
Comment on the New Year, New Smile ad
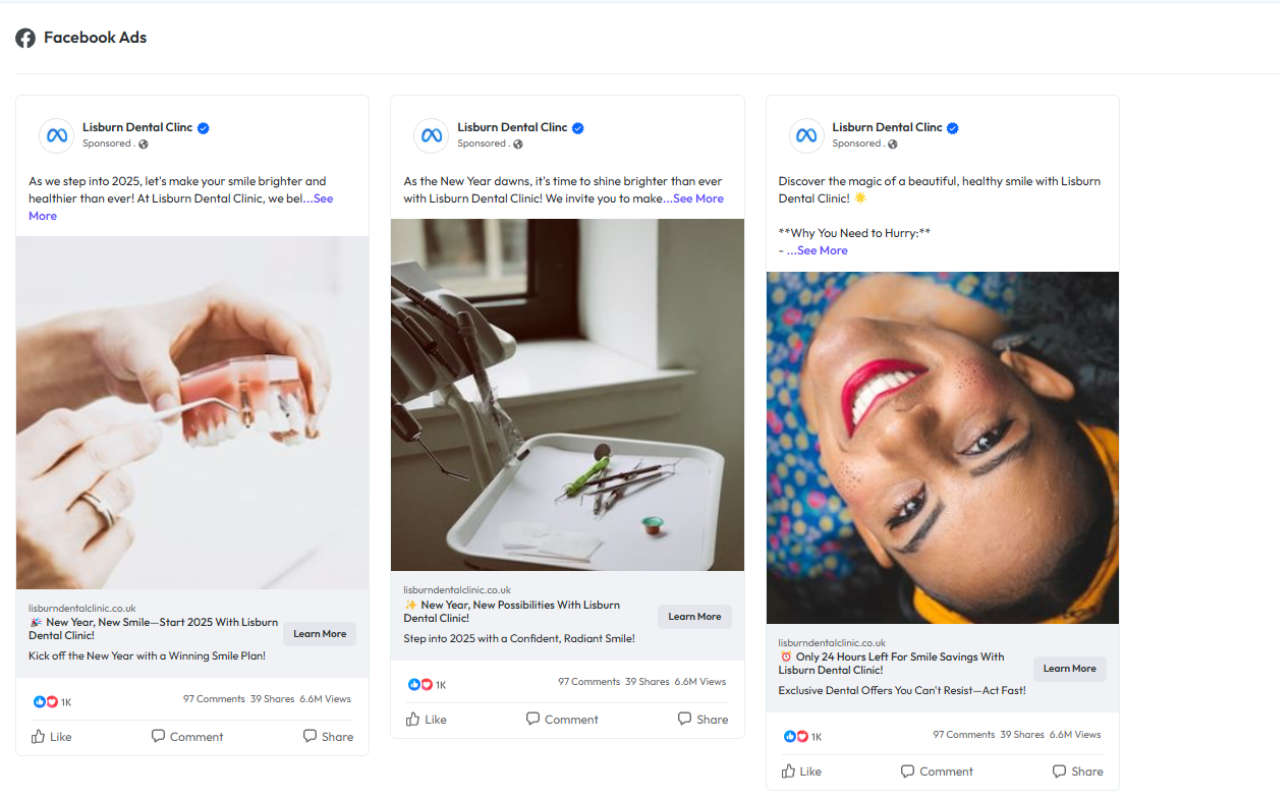(x=187, y=737)
